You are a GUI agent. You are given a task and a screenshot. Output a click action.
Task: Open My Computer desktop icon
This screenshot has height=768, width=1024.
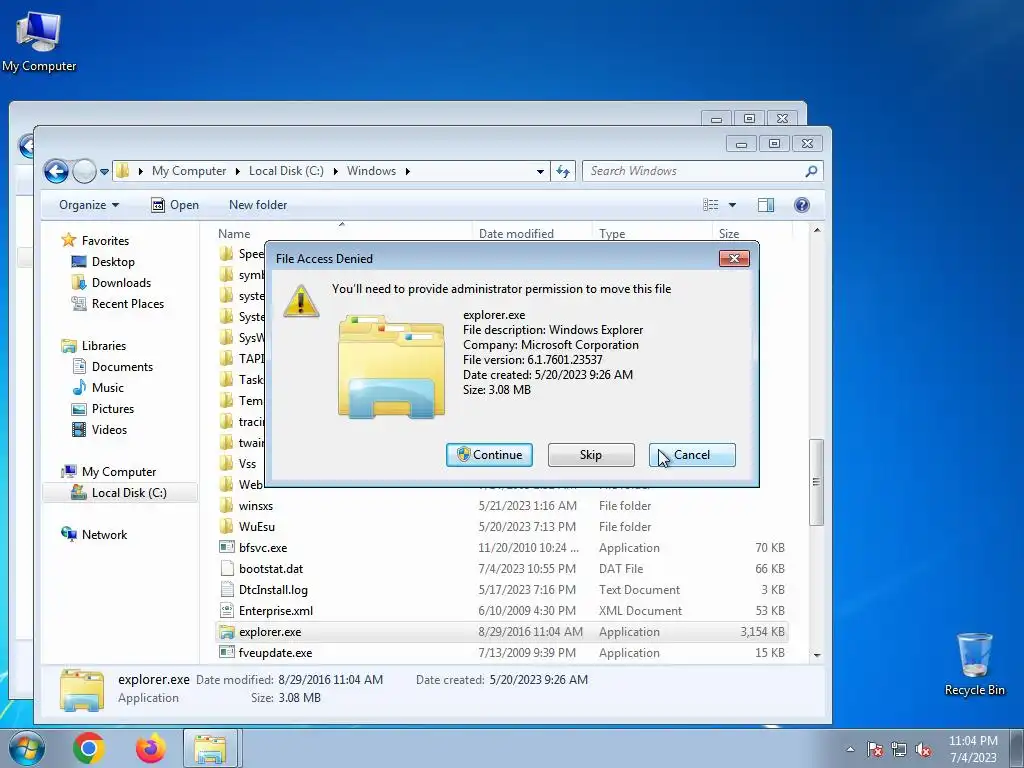pyautogui.click(x=39, y=41)
